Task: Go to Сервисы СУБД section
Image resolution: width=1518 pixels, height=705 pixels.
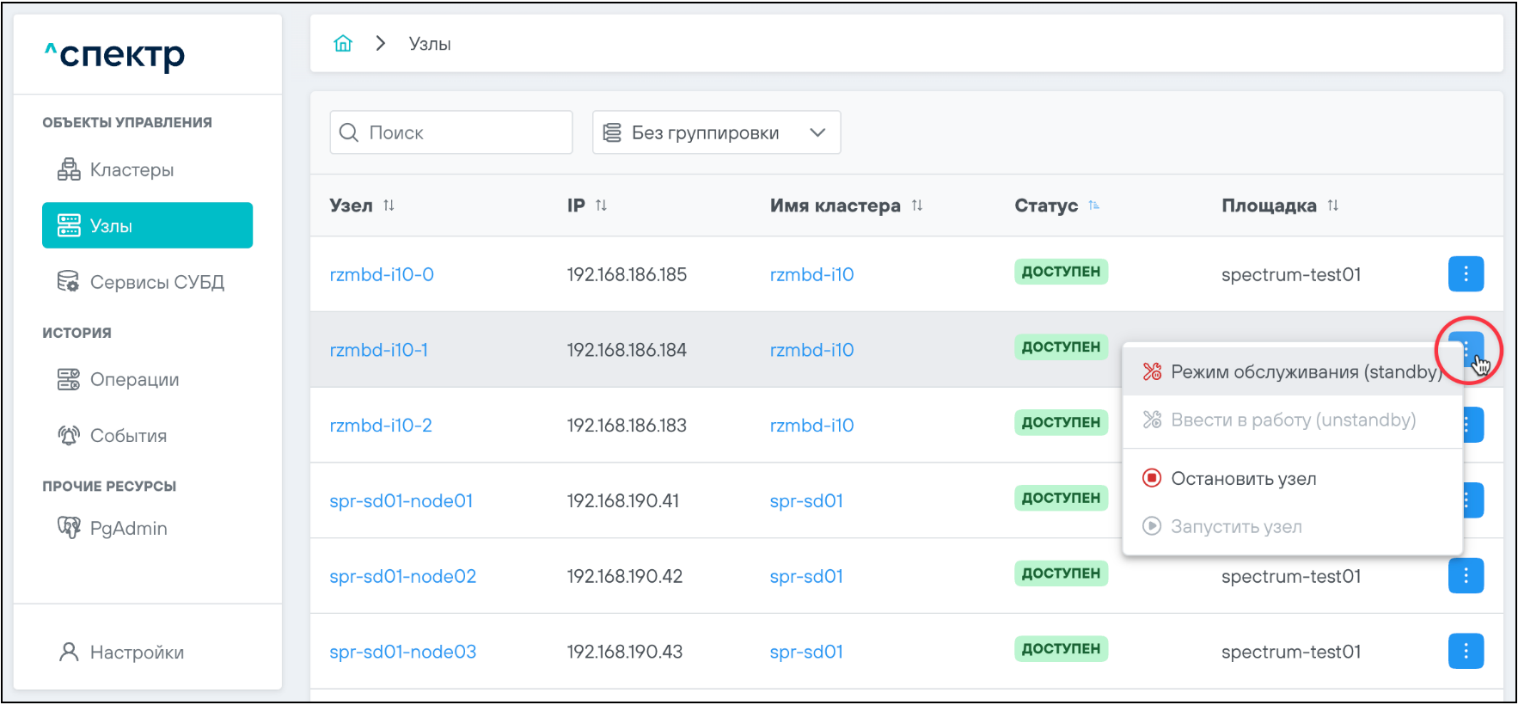Action: (x=156, y=282)
